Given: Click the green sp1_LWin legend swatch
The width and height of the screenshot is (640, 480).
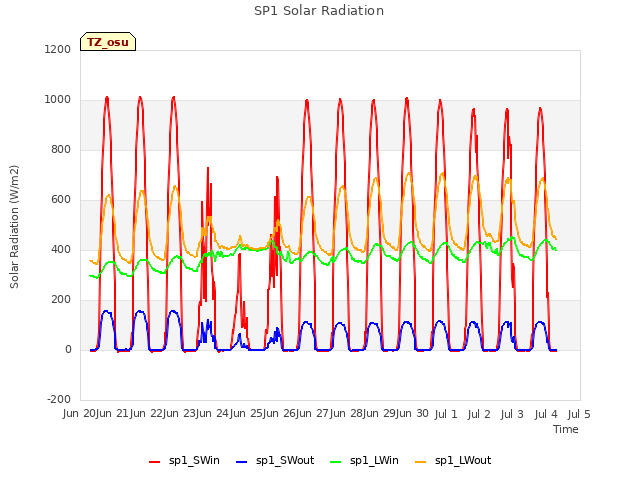Looking at the screenshot, I should [x=335, y=462].
